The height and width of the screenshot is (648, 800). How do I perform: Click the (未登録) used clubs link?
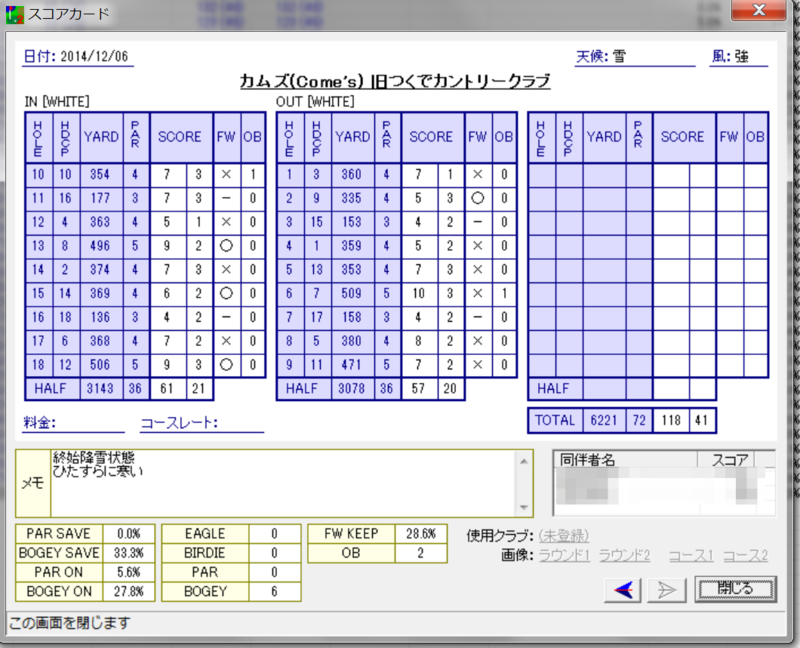pyautogui.click(x=563, y=536)
